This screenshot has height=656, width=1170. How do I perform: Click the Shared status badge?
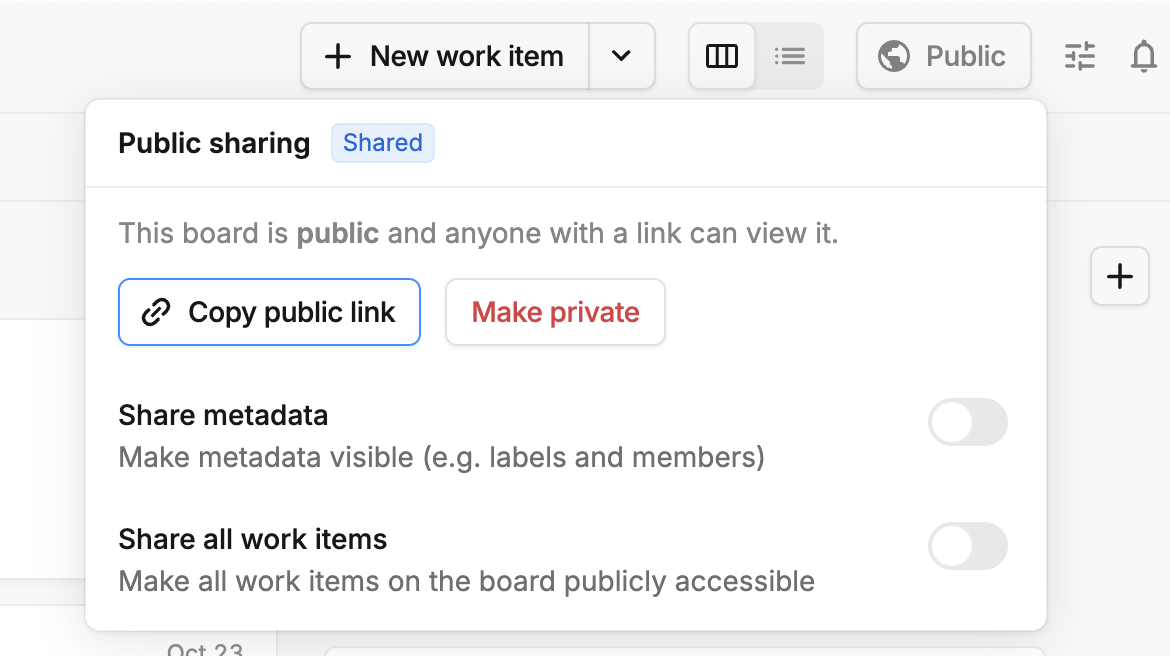[382, 143]
